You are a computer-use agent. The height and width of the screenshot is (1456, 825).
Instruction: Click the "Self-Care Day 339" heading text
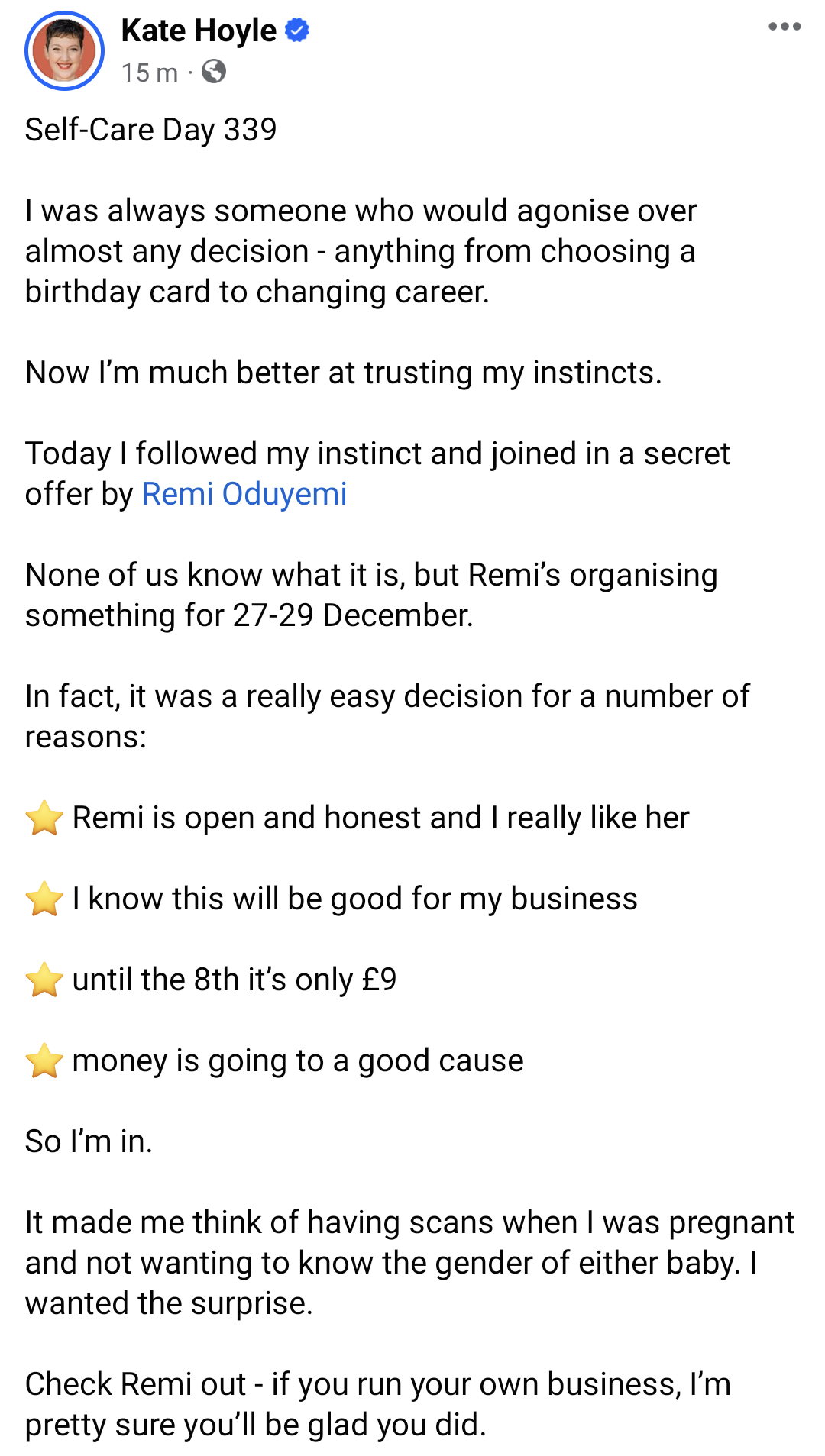click(150, 130)
